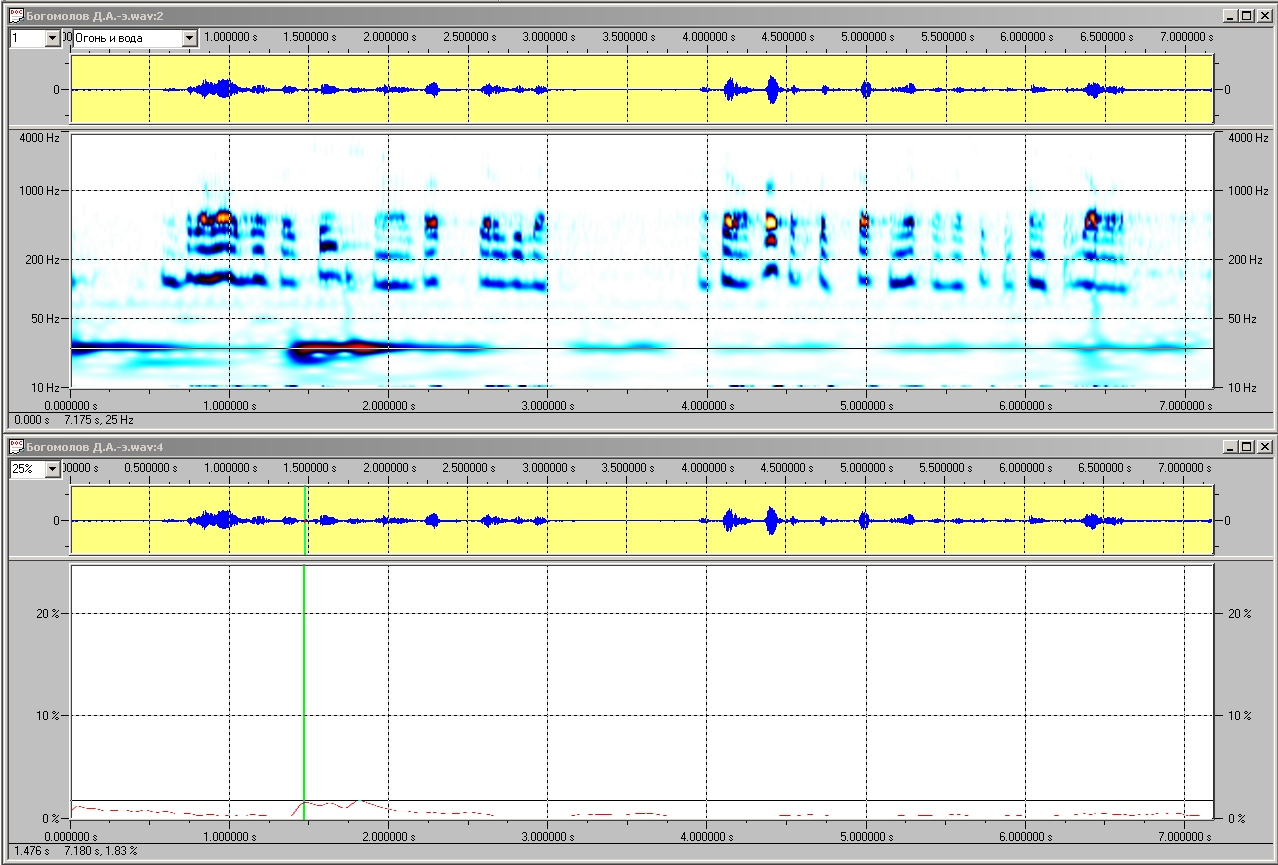Click the '6.500000 s' mark on the wav:4 top ruler
The image size is (1278, 865).
tap(1107, 468)
